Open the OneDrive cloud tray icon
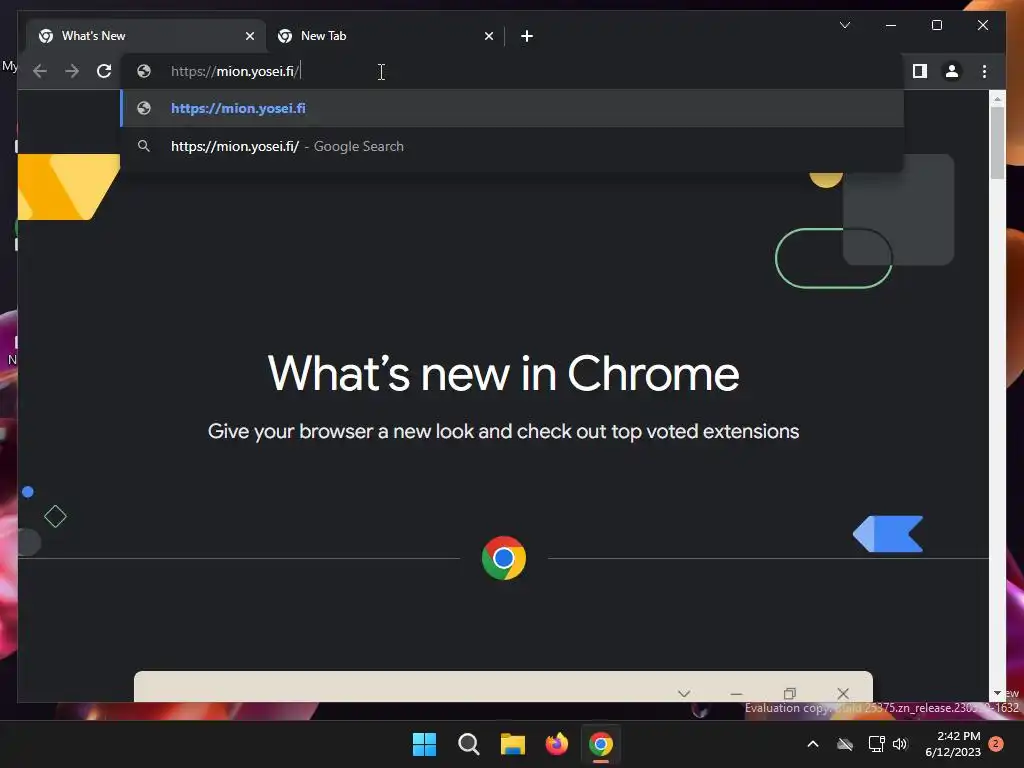This screenshot has height=768, width=1024. pos(845,744)
